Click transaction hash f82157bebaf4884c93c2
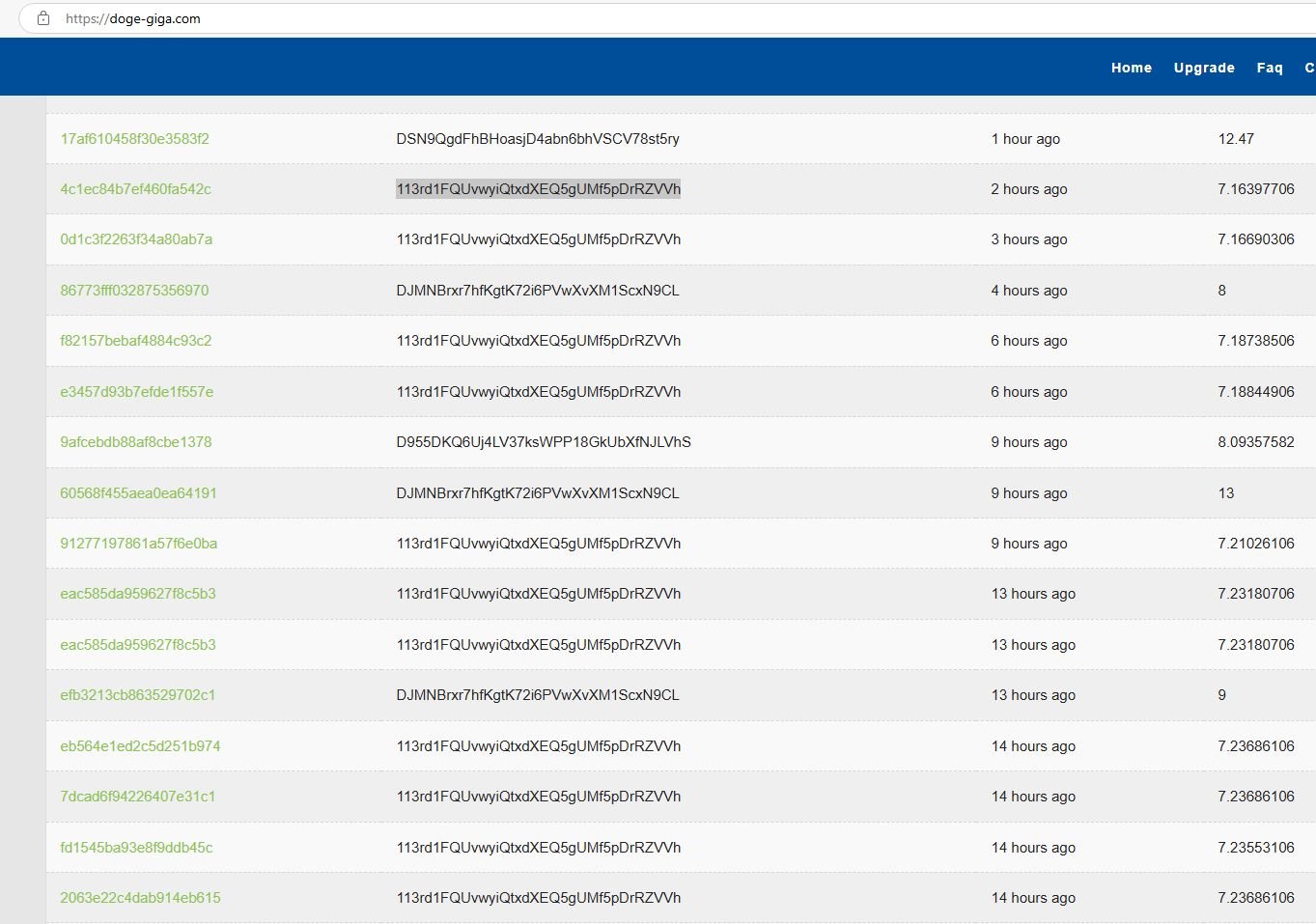Screen dimensions: 1316x924 pyautogui.click(x=135, y=341)
